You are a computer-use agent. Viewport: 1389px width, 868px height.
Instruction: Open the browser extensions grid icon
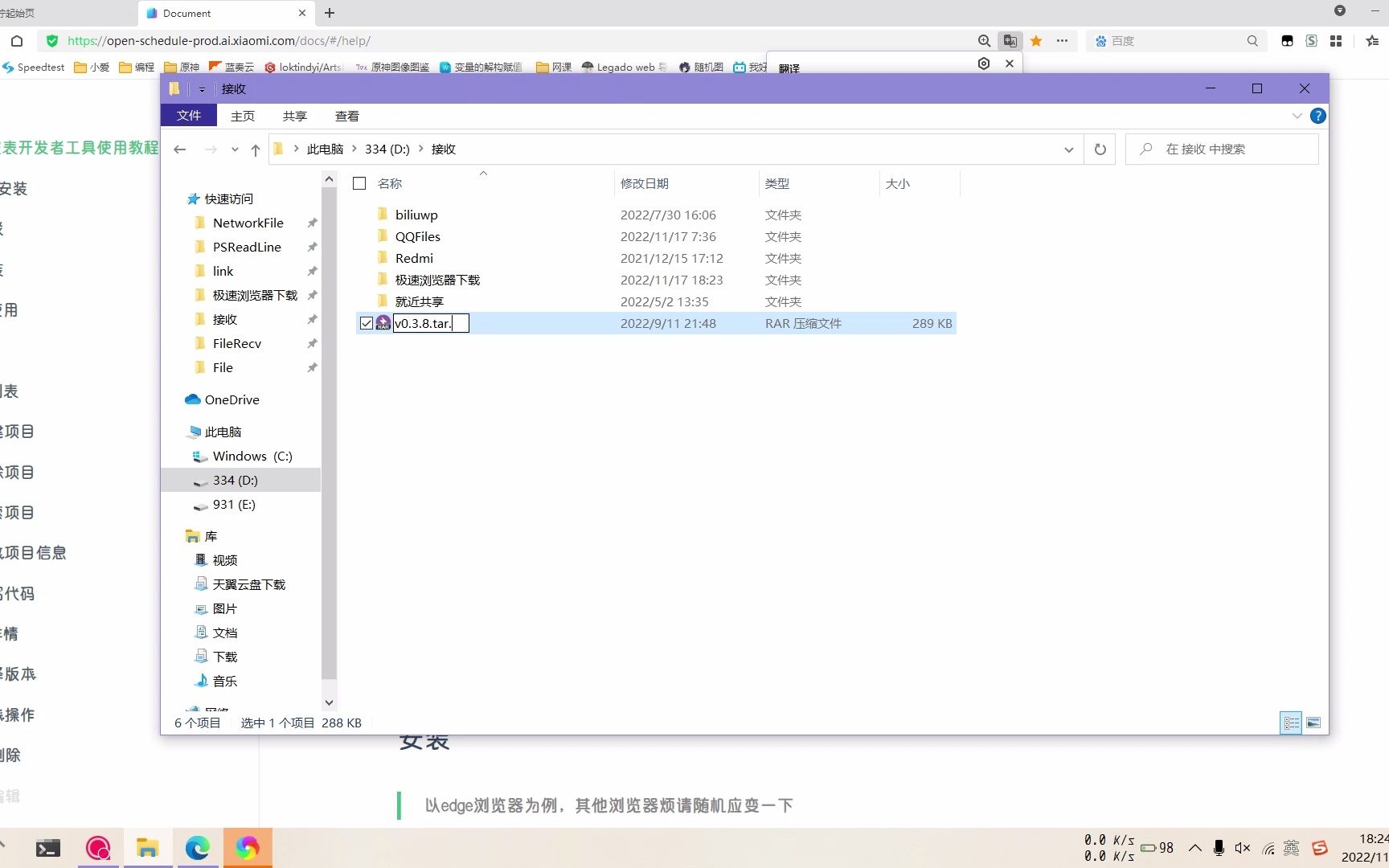point(1336,41)
